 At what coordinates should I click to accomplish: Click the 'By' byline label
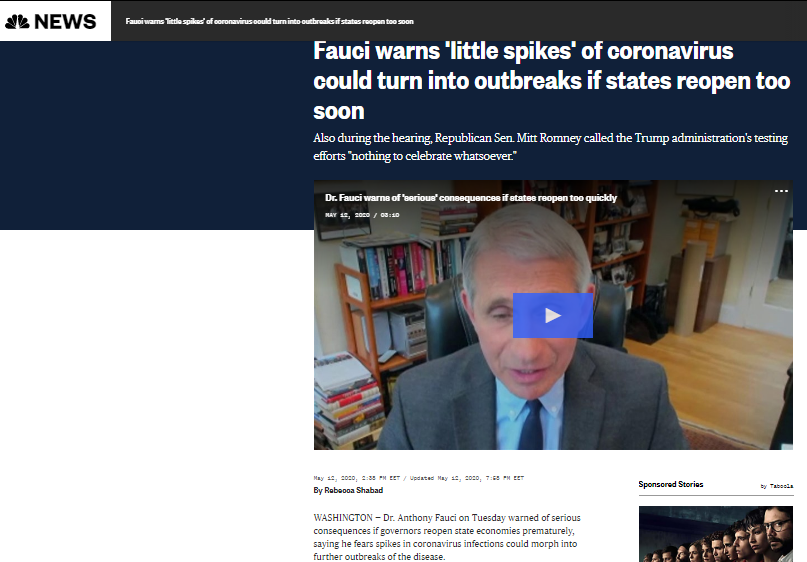318,490
